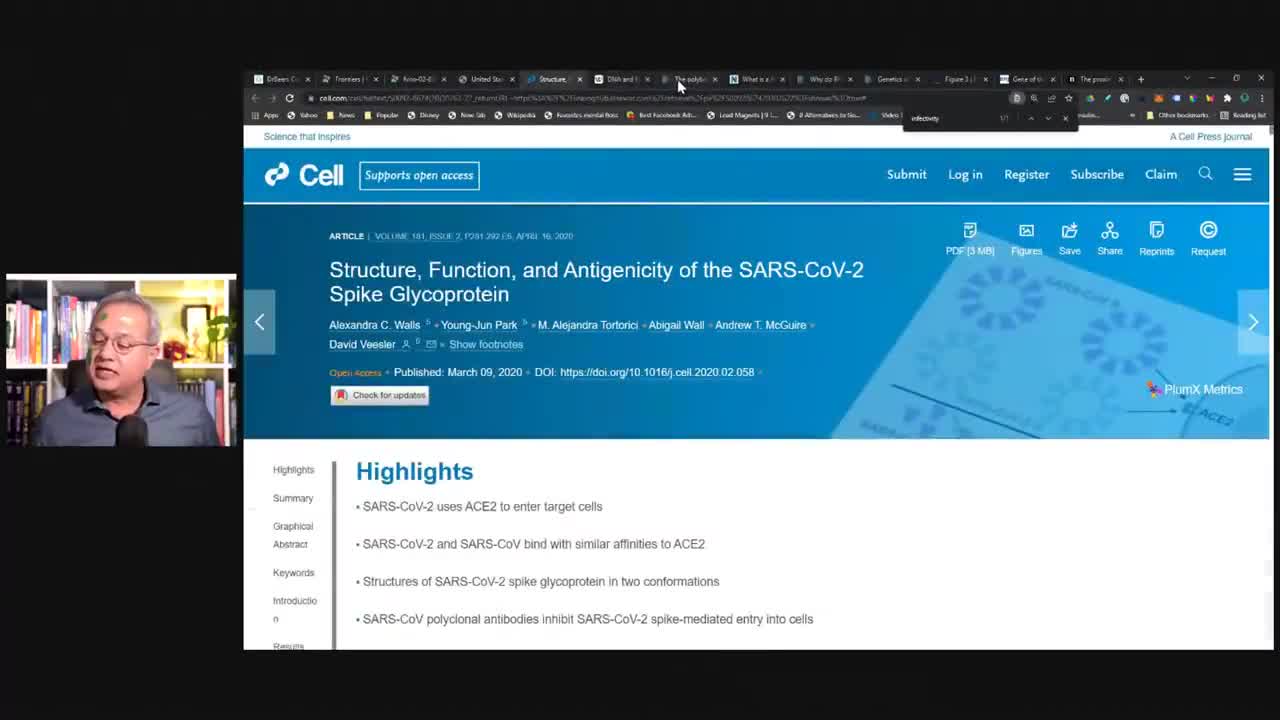Open a new browser tab
1280x720 pixels.
[1141, 79]
